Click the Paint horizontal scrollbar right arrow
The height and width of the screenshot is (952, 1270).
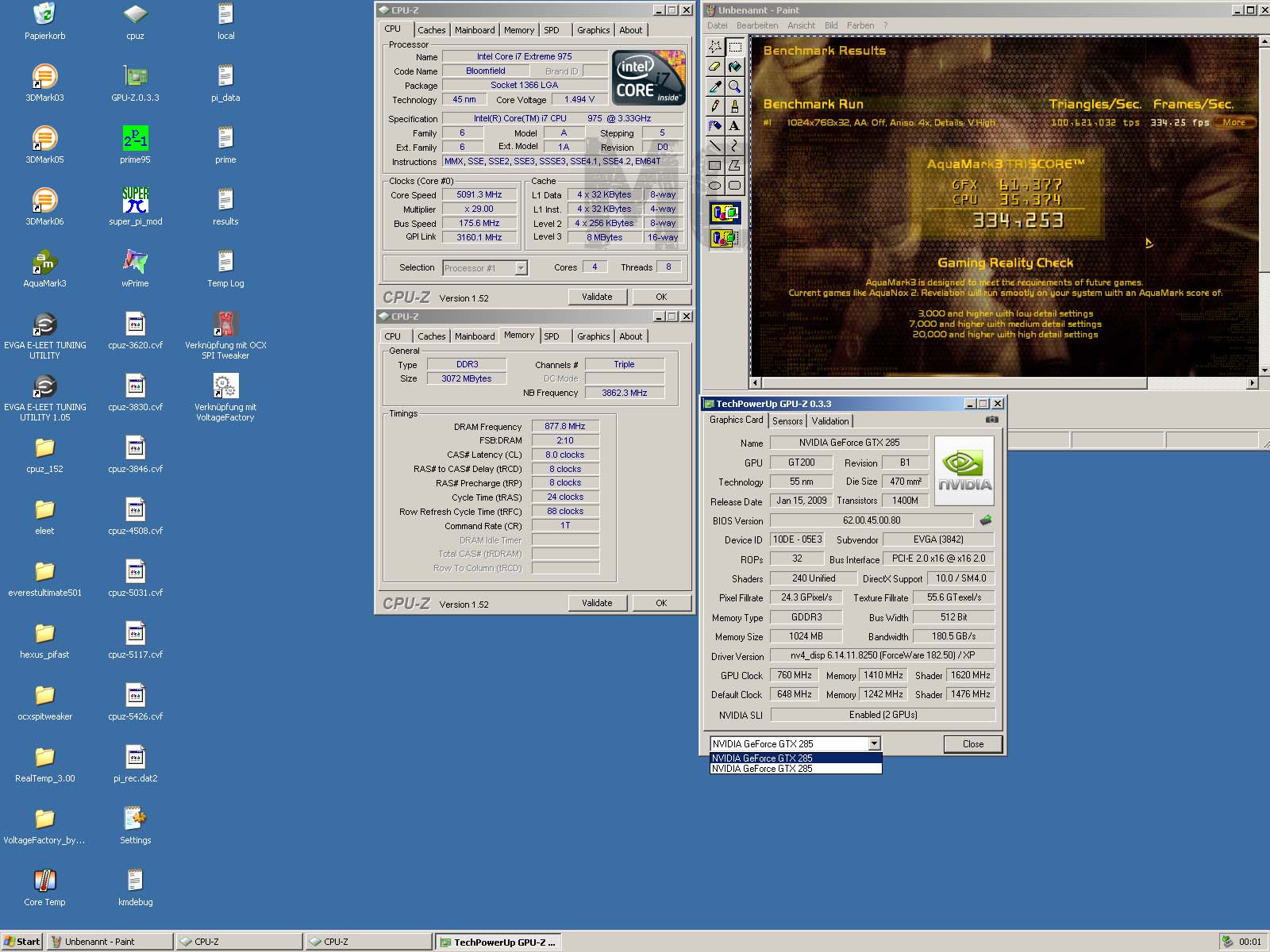point(1253,382)
